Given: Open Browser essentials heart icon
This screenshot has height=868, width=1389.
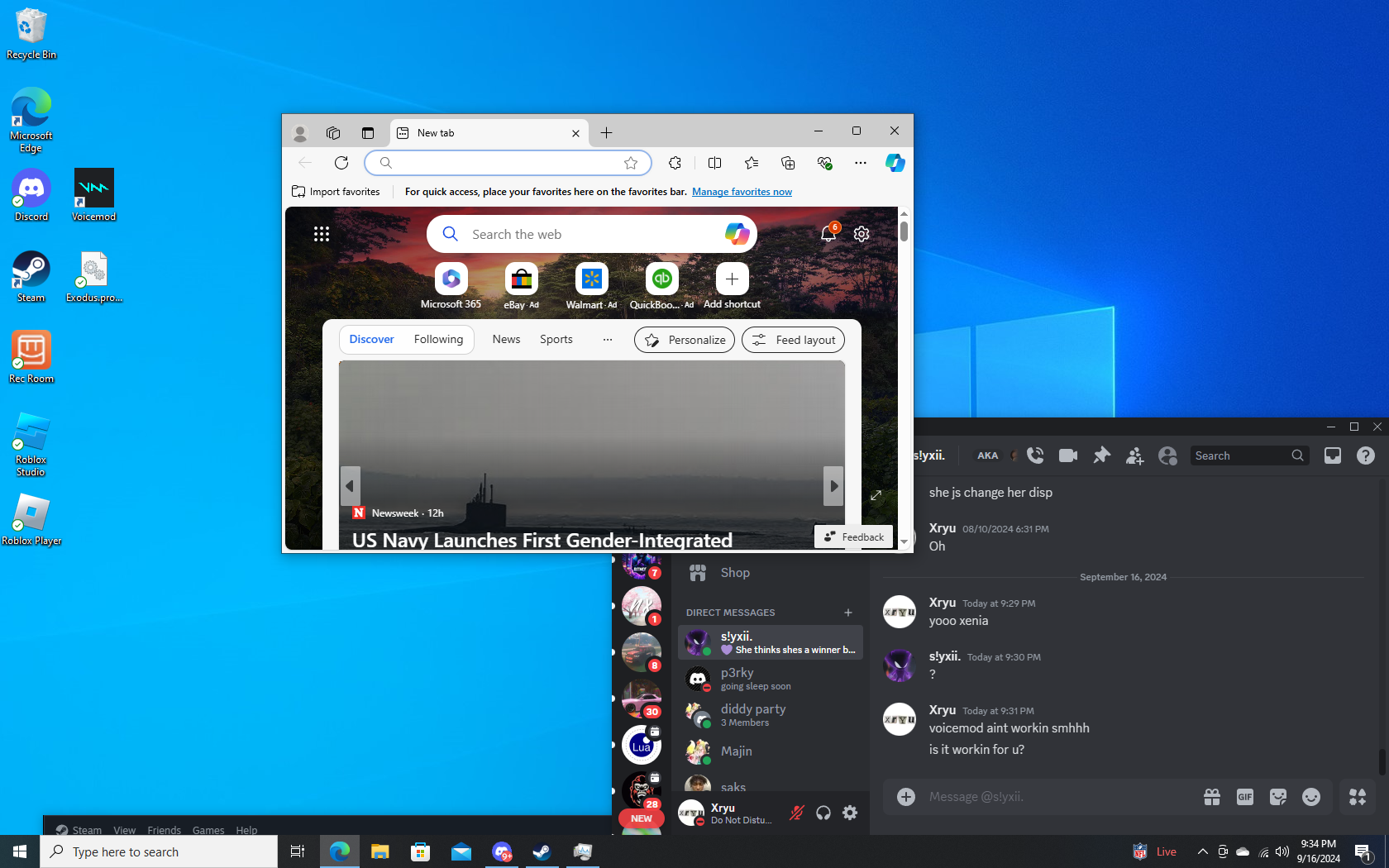Looking at the screenshot, I should (824, 163).
